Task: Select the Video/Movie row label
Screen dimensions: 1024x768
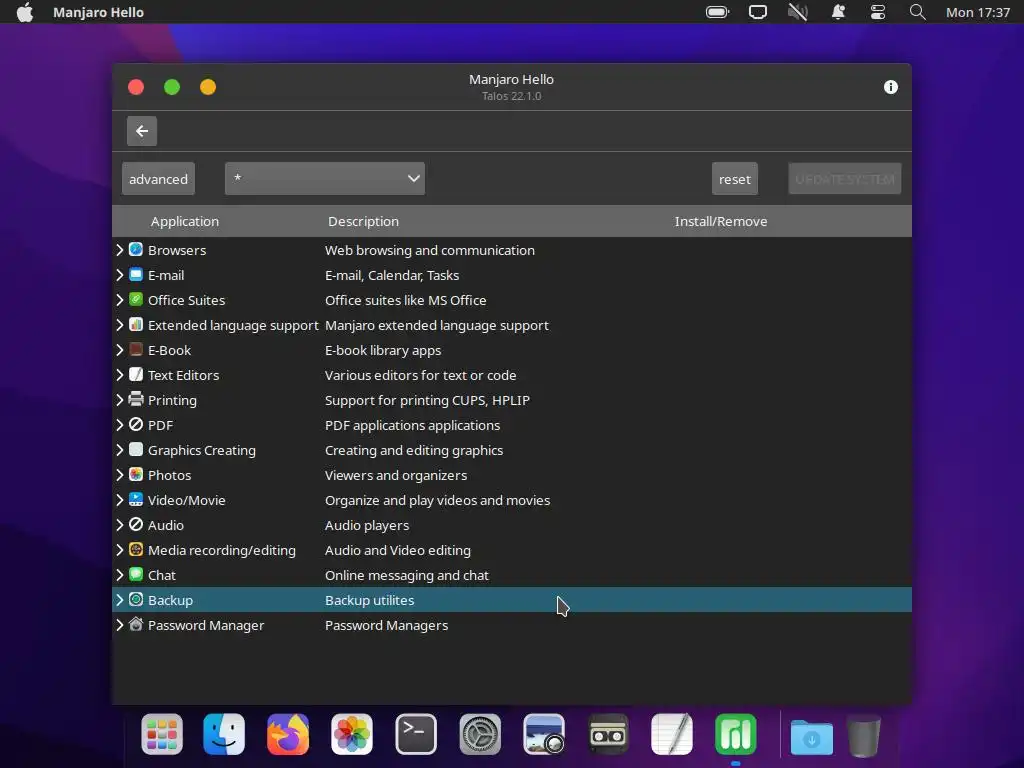Action: 187,500
